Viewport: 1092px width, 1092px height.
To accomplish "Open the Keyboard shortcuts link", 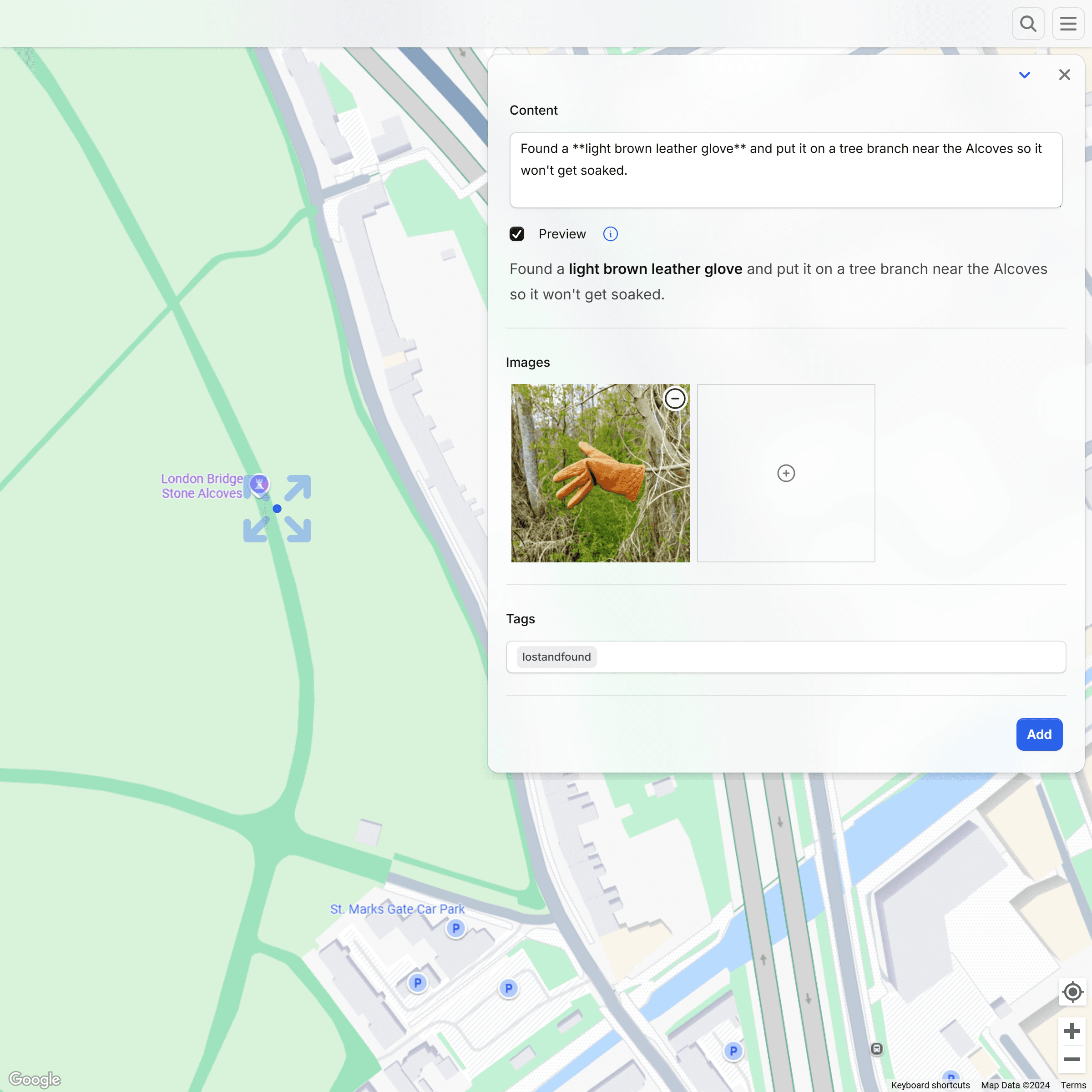I will tap(930, 1085).
